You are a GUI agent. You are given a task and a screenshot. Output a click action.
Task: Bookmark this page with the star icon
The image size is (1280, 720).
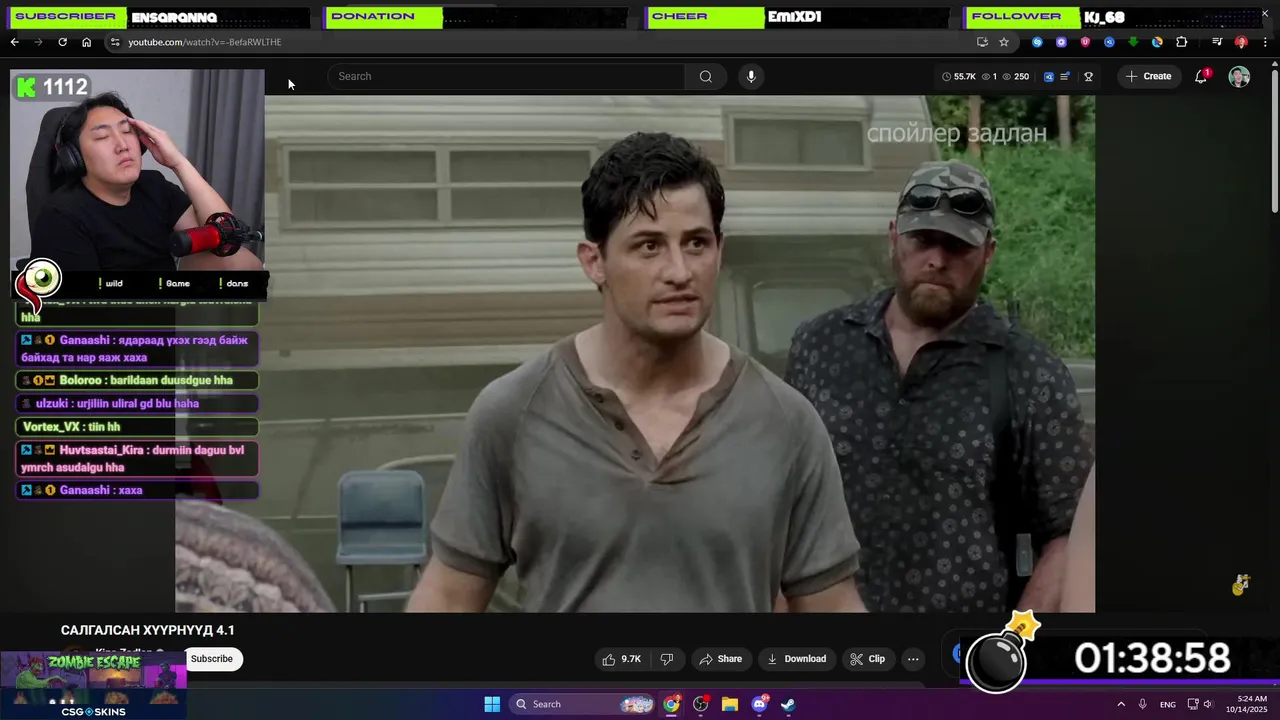1004,42
